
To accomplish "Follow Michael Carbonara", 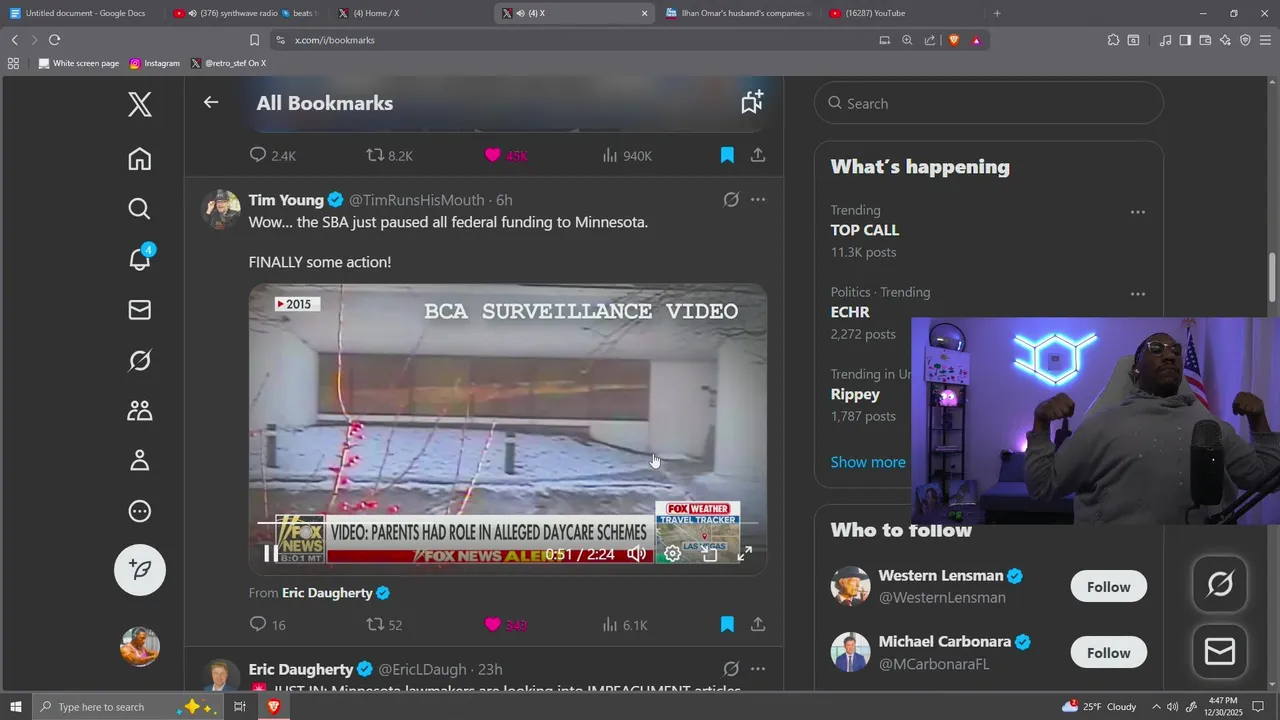I will pos(1108,653).
